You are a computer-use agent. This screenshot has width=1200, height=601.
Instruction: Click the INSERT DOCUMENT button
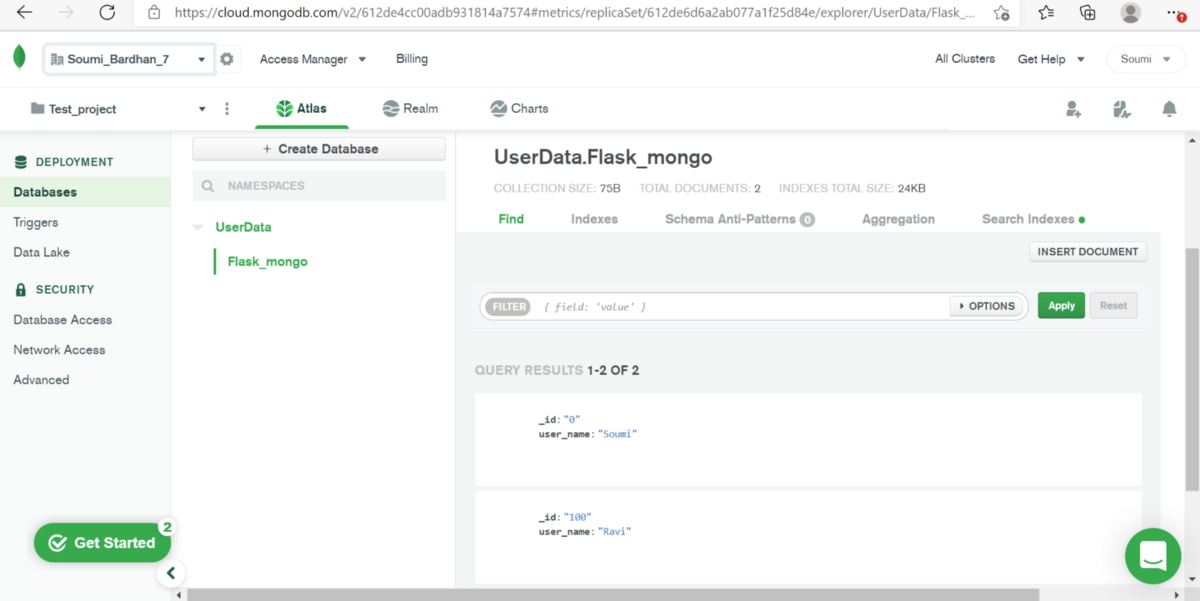1087,251
